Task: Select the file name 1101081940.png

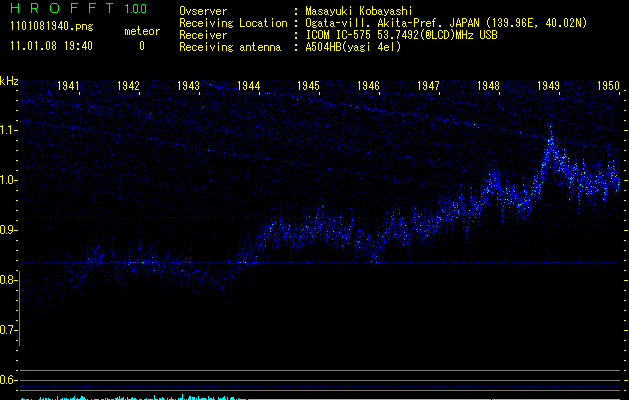Action: [x=52, y=26]
